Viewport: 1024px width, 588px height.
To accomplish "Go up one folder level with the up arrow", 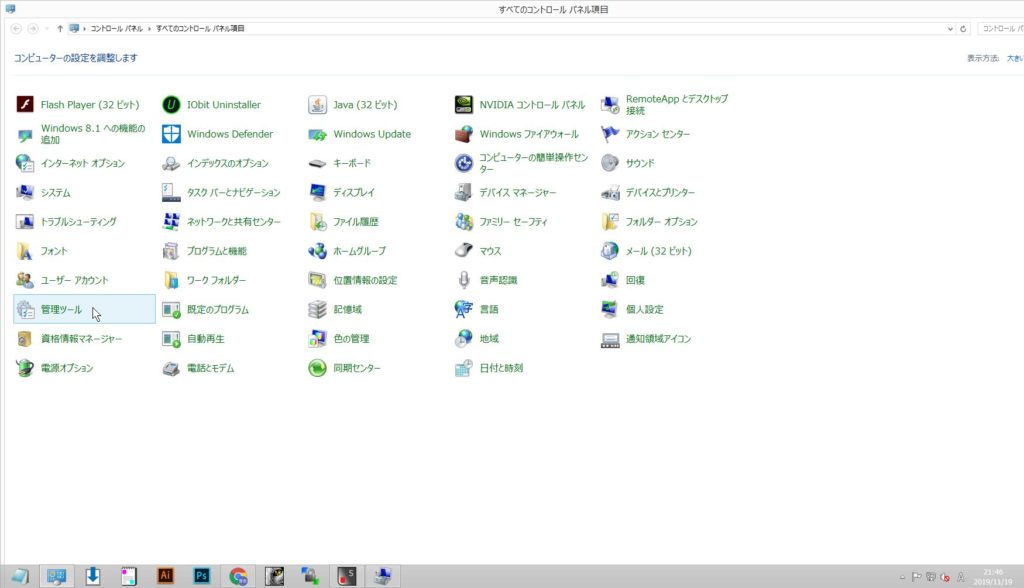I will click(x=60, y=29).
